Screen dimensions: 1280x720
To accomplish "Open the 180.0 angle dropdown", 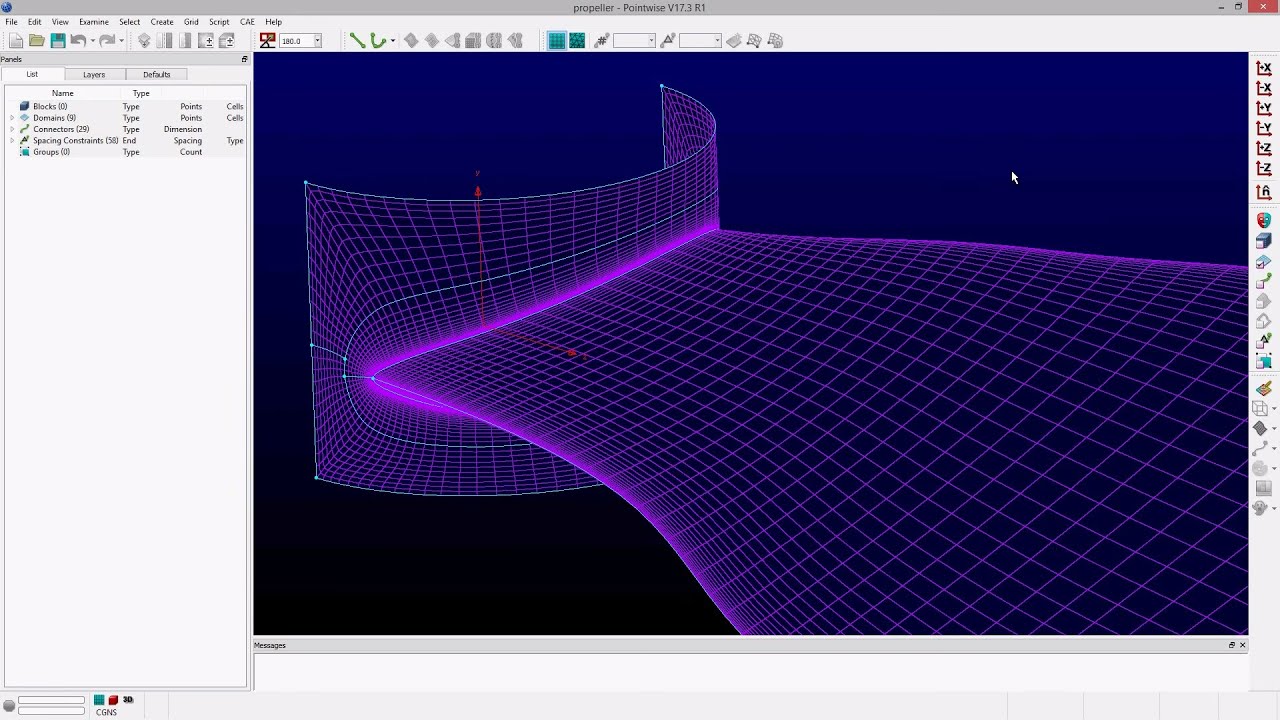I will pos(317,41).
